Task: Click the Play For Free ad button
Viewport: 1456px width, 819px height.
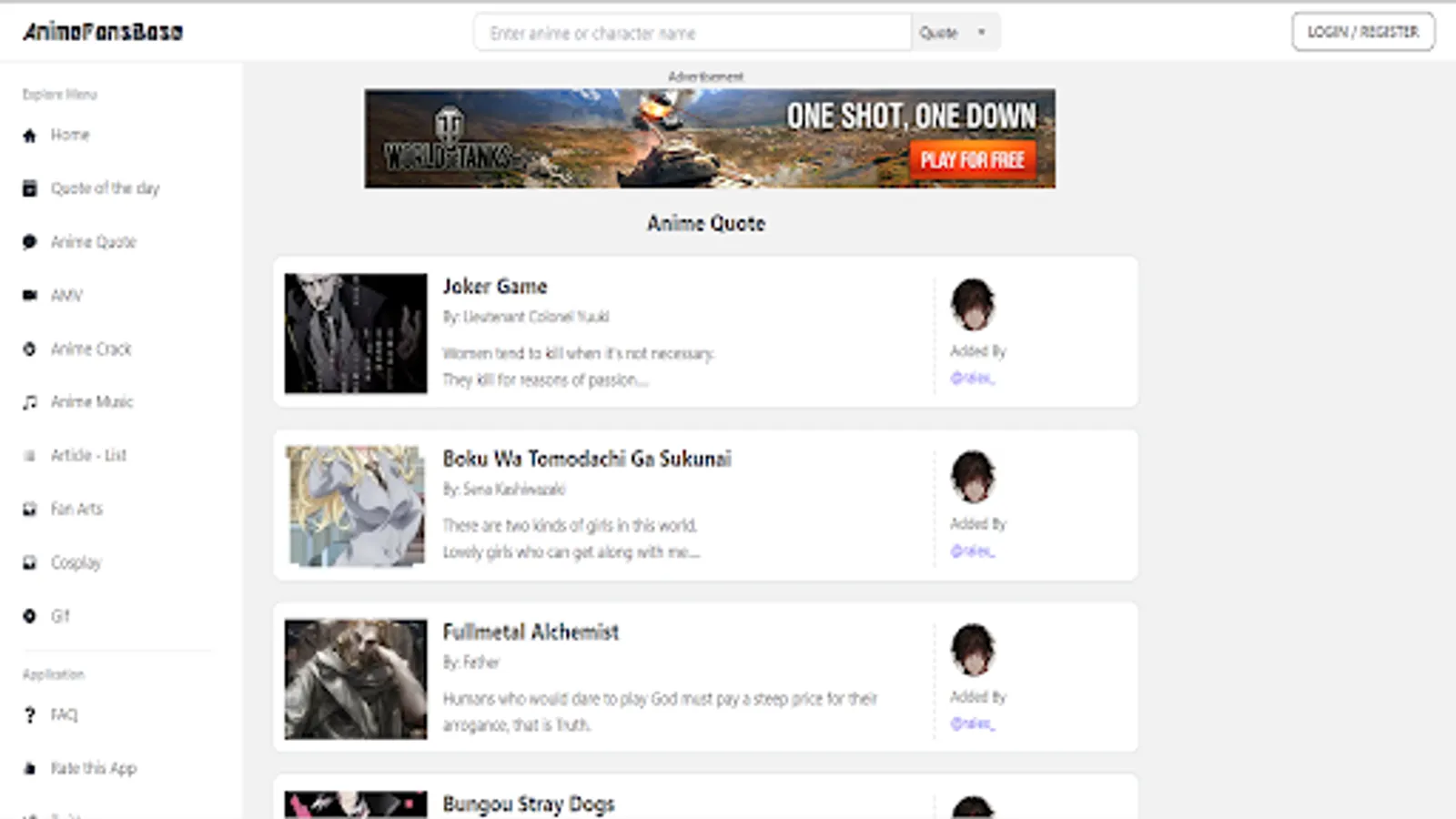Action: point(972,160)
